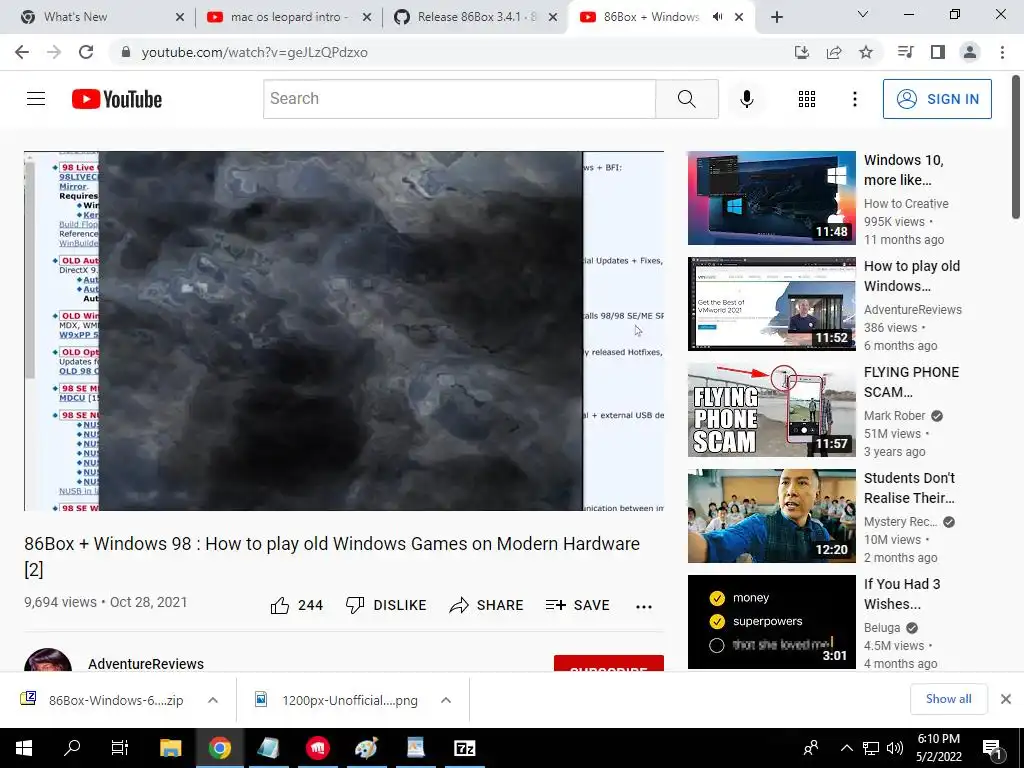Image resolution: width=1024 pixels, height=768 pixels.
Task: Share this video
Action: pyautogui.click(x=486, y=605)
